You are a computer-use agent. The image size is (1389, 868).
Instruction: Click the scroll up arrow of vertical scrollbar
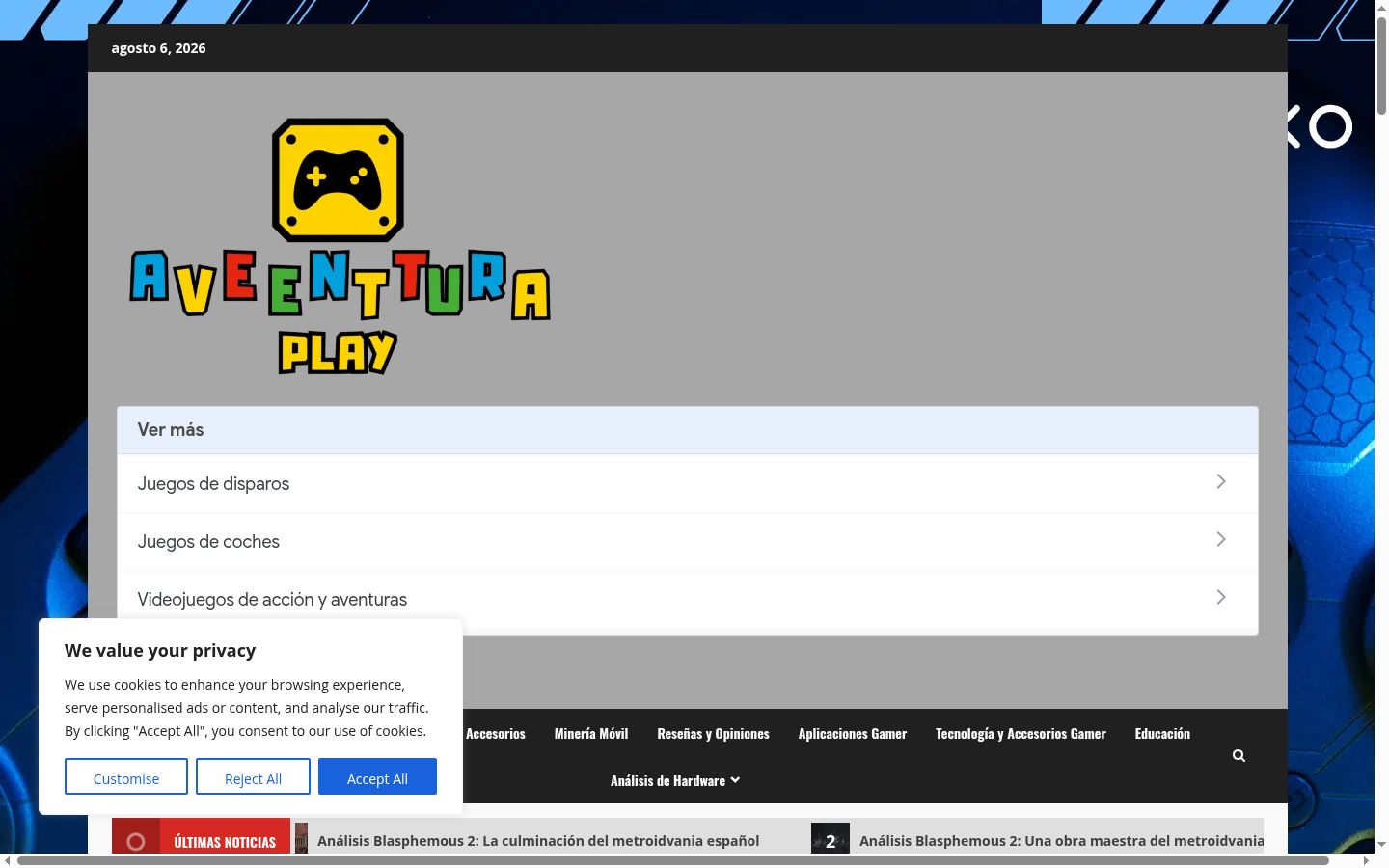[1381, 7]
